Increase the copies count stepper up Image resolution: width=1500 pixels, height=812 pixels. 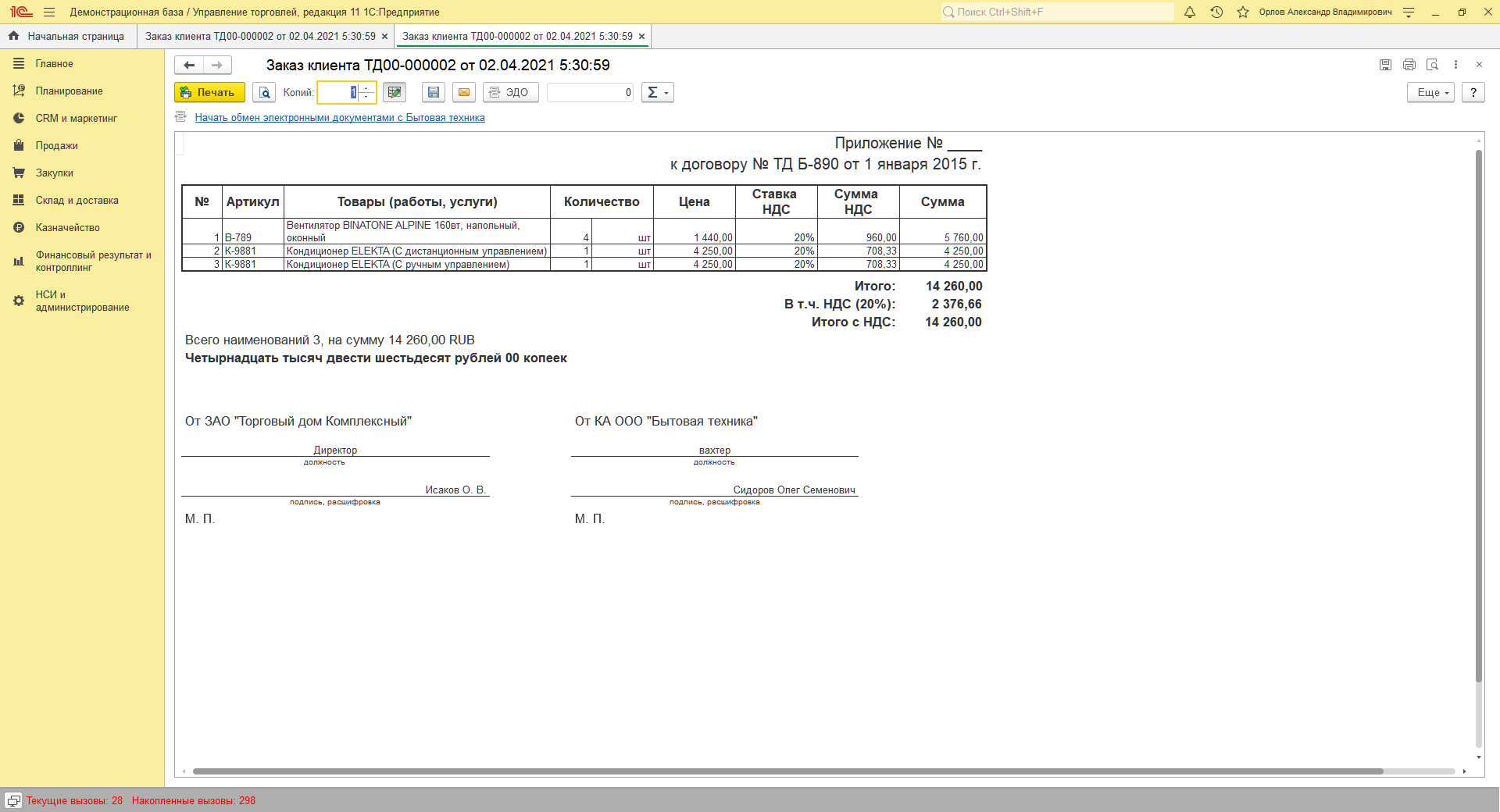coord(366,87)
